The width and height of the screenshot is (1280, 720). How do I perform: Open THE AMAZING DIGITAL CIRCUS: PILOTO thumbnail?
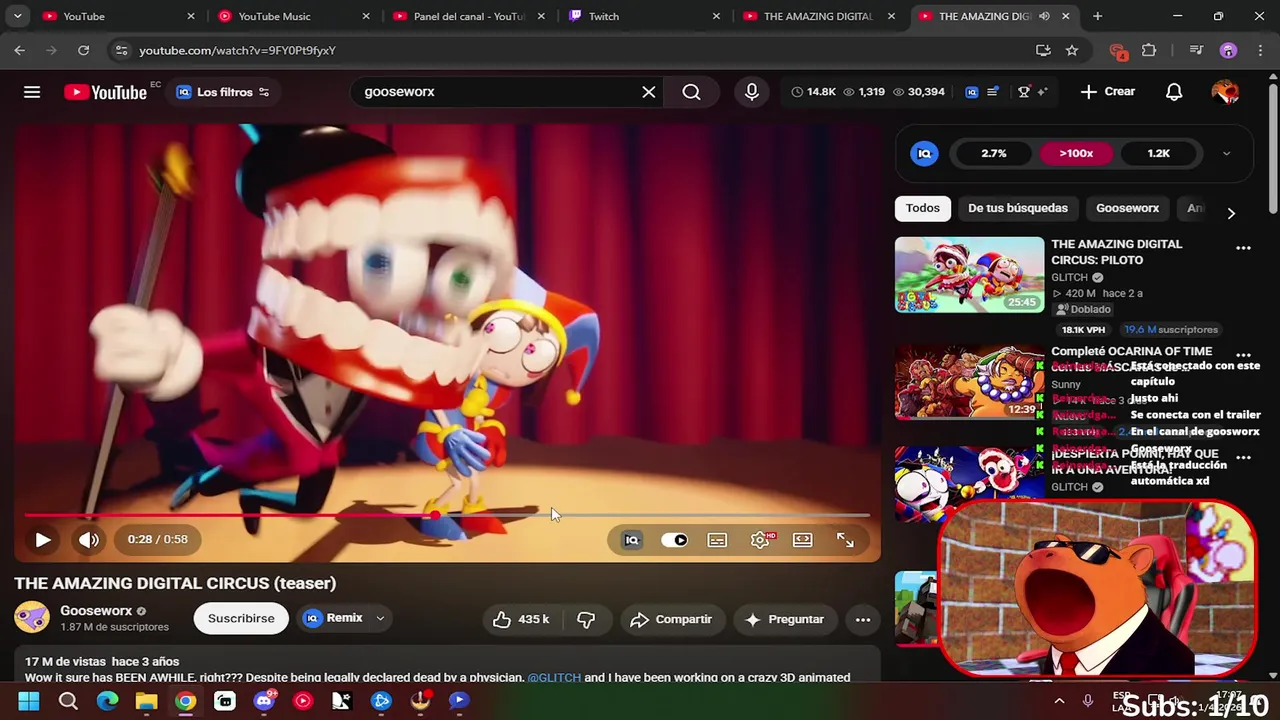969,274
